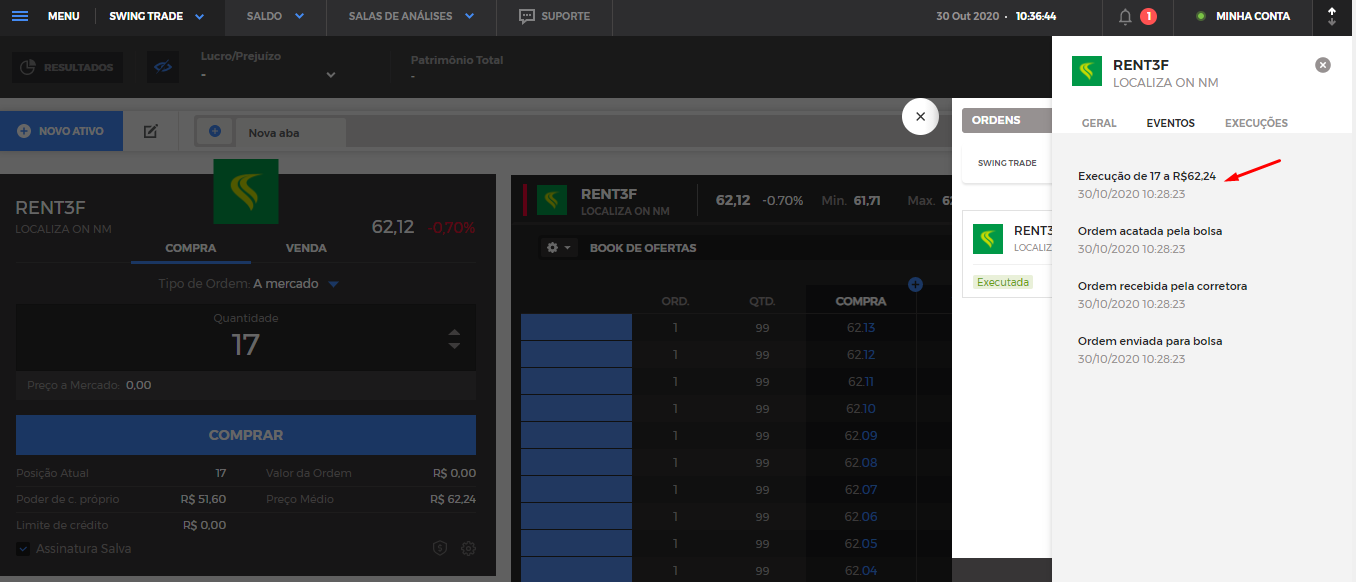Click the SUPORTE chat bubble icon
The width and height of the screenshot is (1356, 582).
pos(527,16)
